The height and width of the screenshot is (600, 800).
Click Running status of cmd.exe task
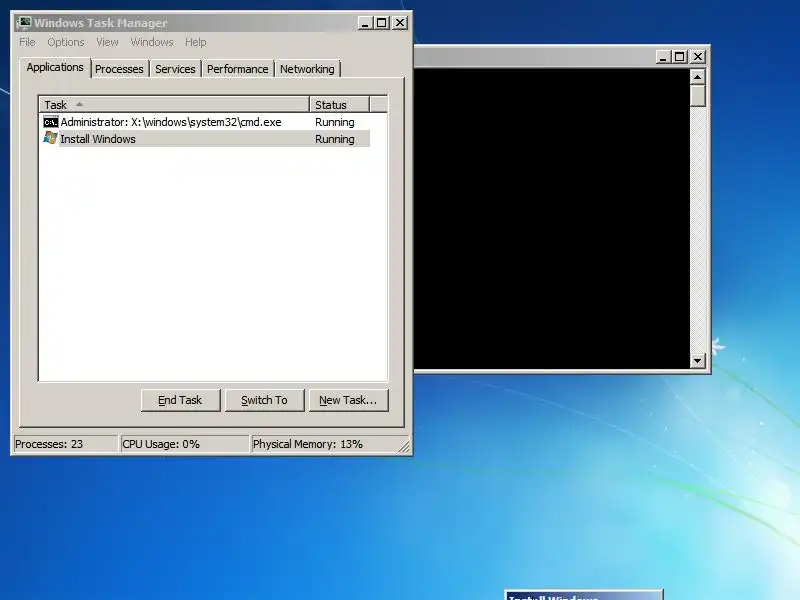point(335,122)
